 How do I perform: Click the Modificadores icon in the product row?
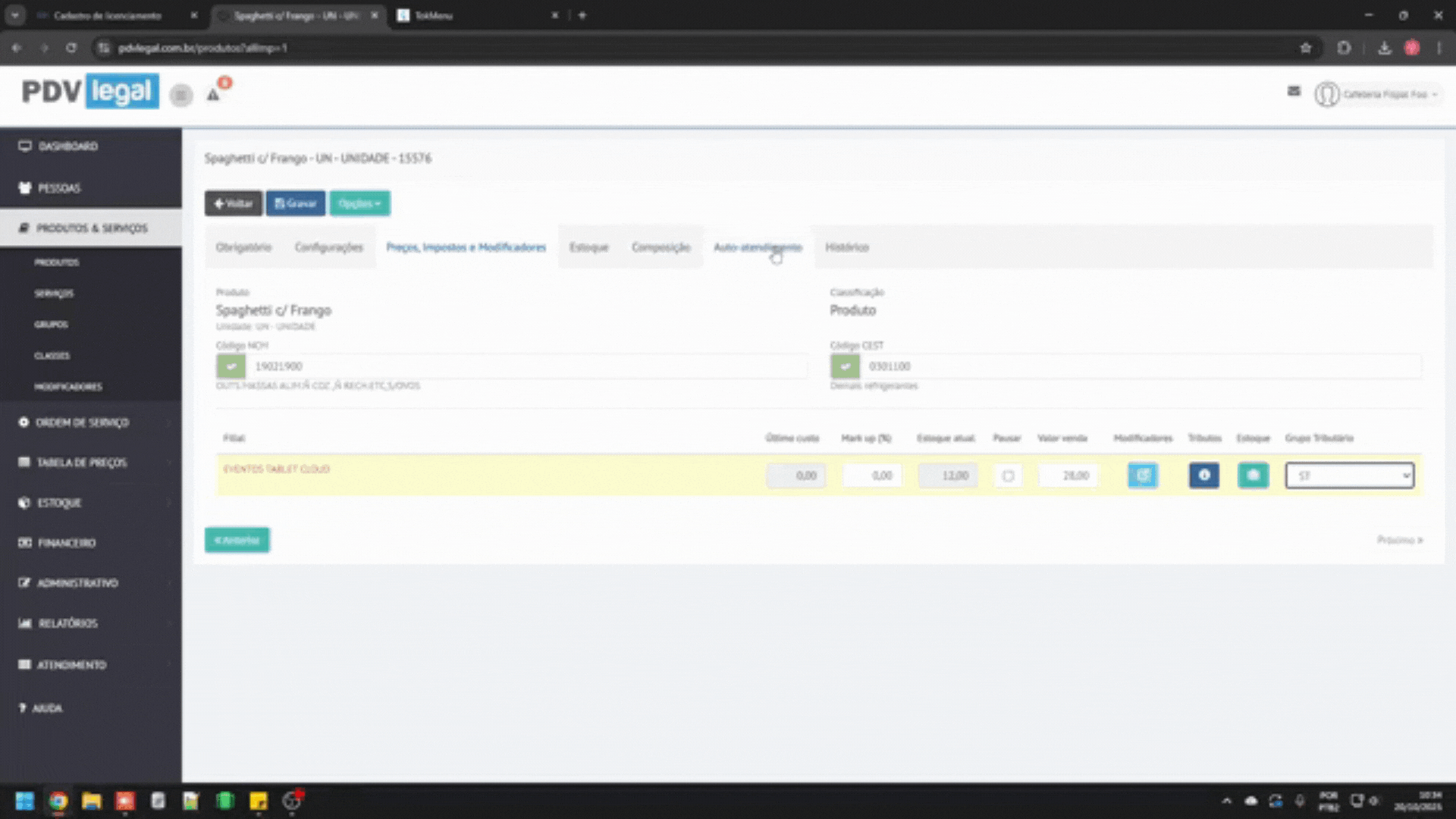tap(1143, 475)
